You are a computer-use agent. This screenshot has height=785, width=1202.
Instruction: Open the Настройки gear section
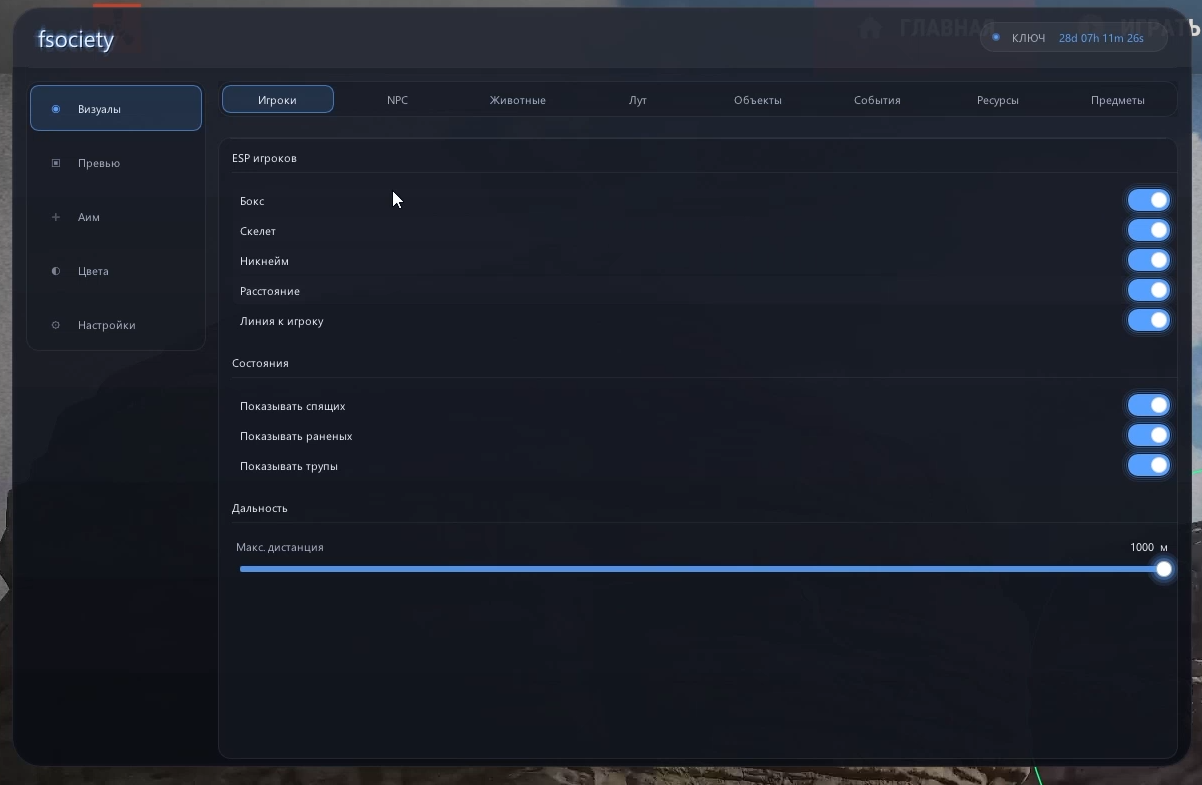116,325
